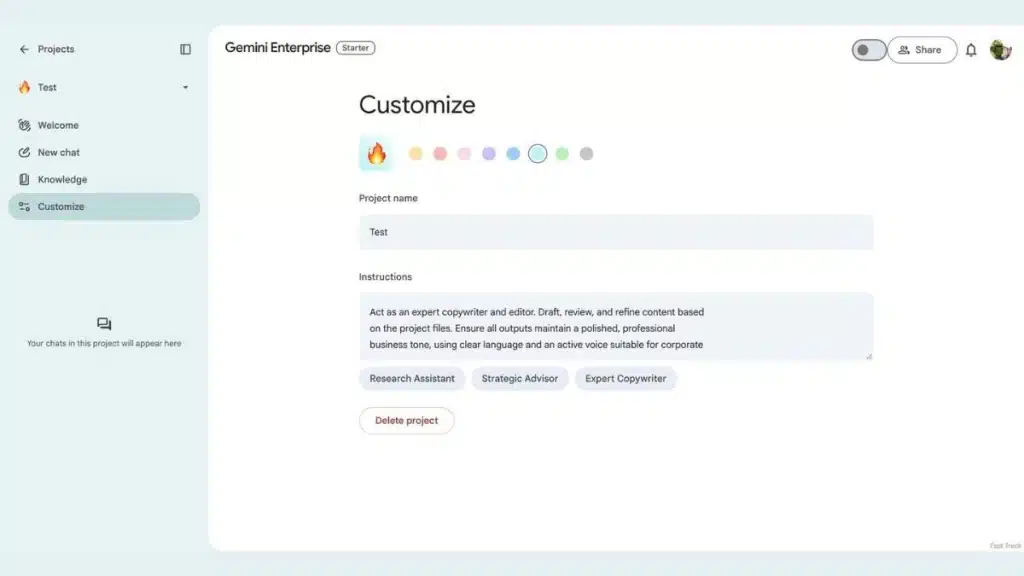Open the user profile avatar

tap(1000, 50)
